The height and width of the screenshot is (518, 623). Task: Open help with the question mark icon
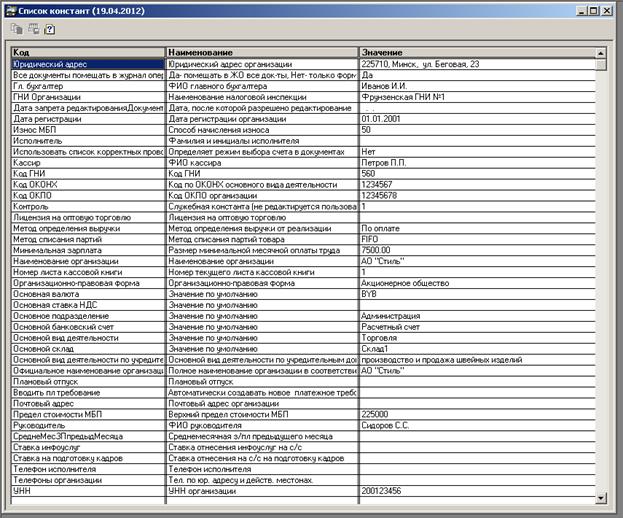click(50, 29)
